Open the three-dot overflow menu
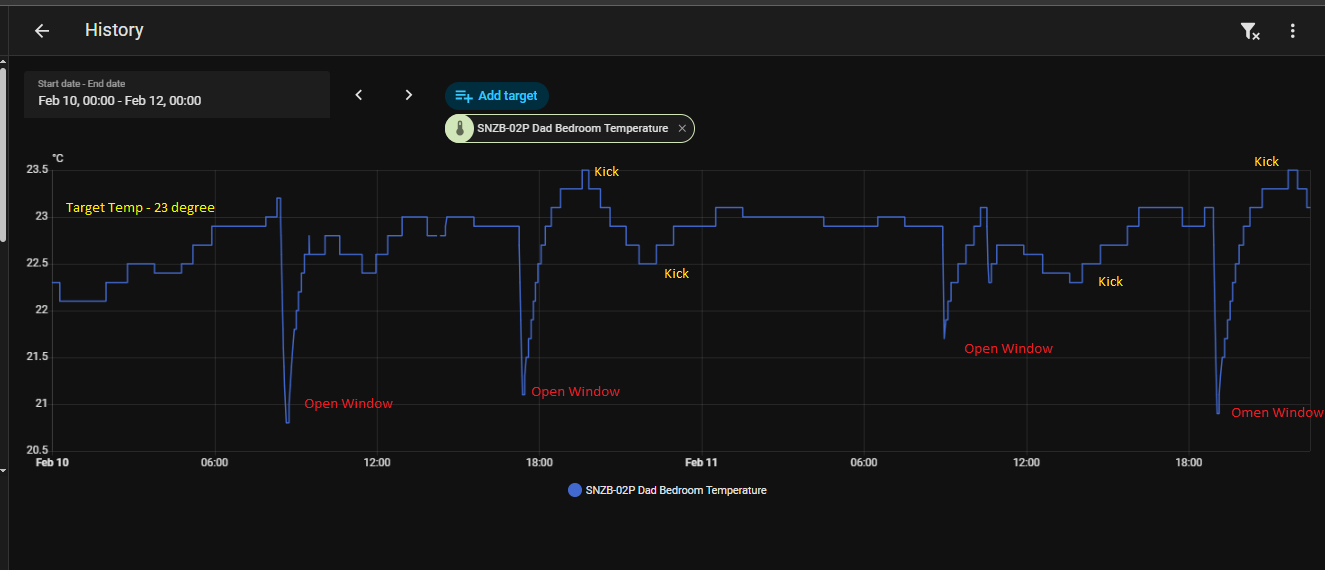The width and height of the screenshot is (1327, 570). click(x=1292, y=31)
